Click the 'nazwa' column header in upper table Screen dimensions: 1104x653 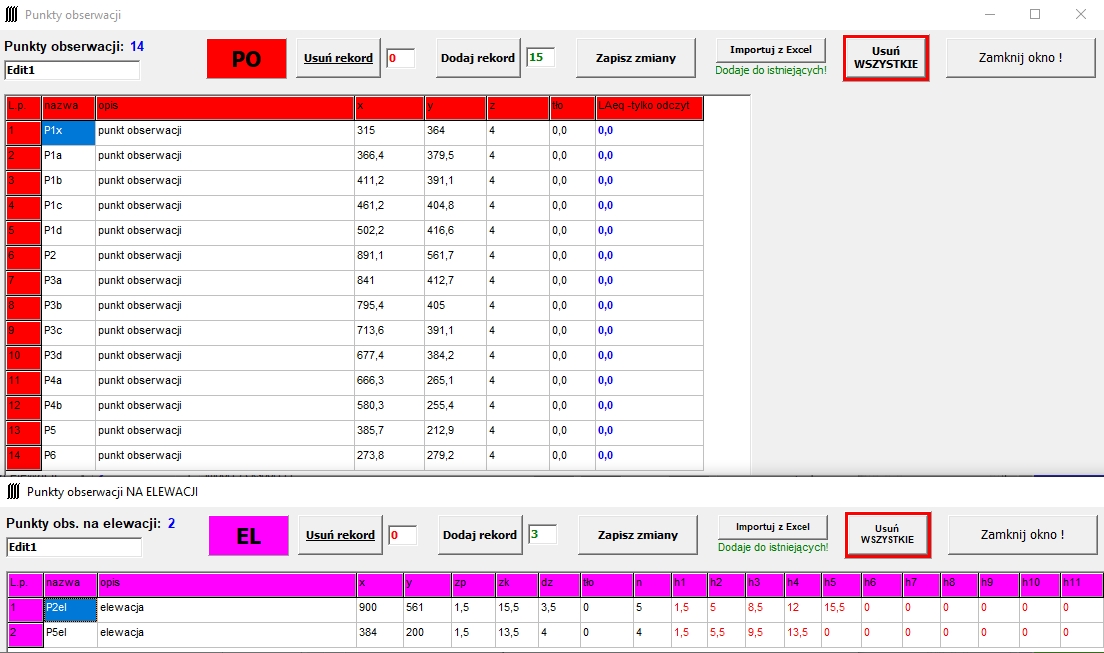pos(68,106)
